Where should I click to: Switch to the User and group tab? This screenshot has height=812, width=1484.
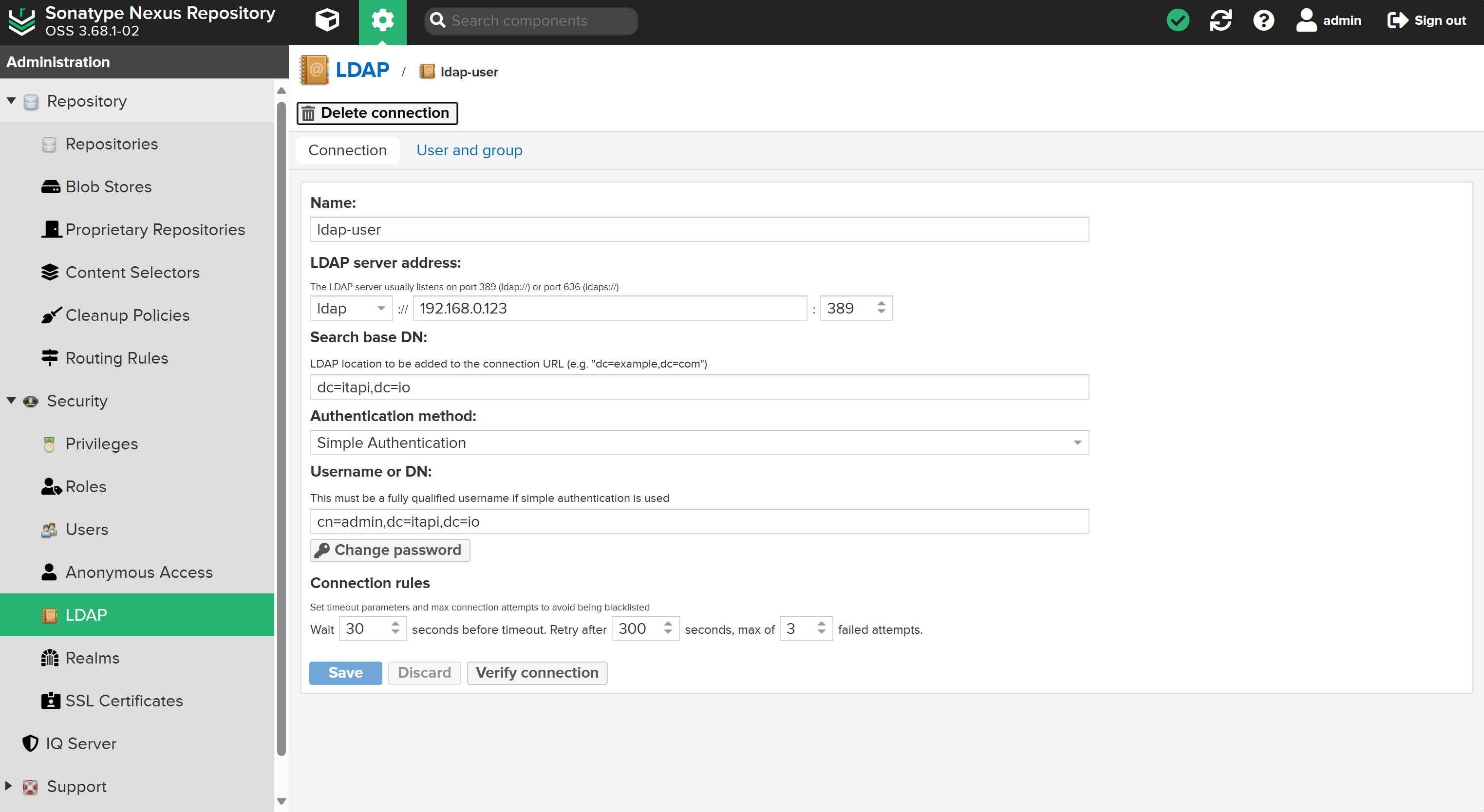click(469, 150)
